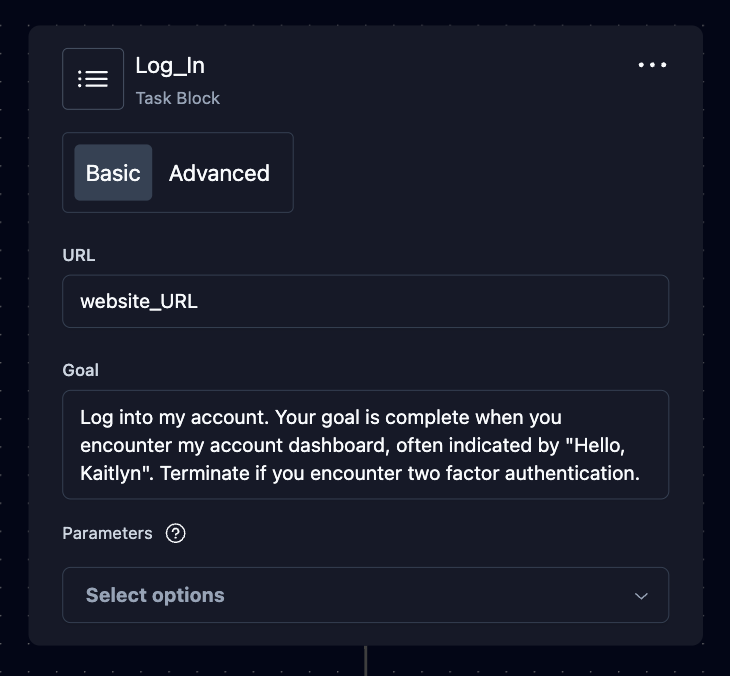Click the Log_In block title

pyautogui.click(x=170, y=66)
